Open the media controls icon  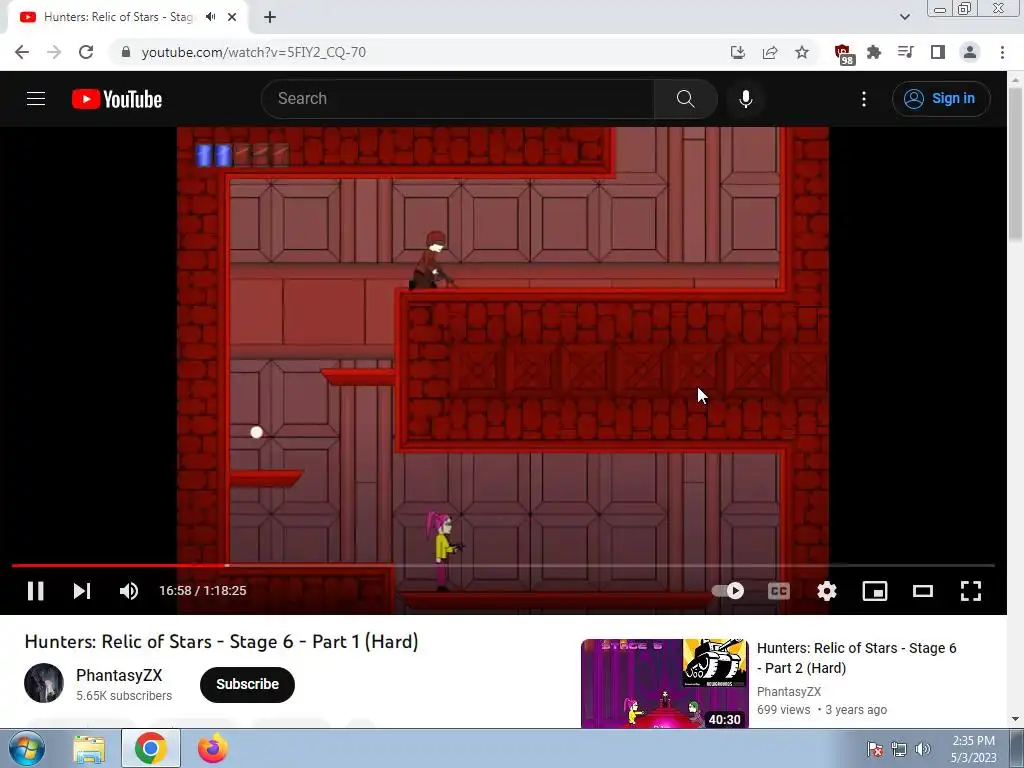click(906, 52)
